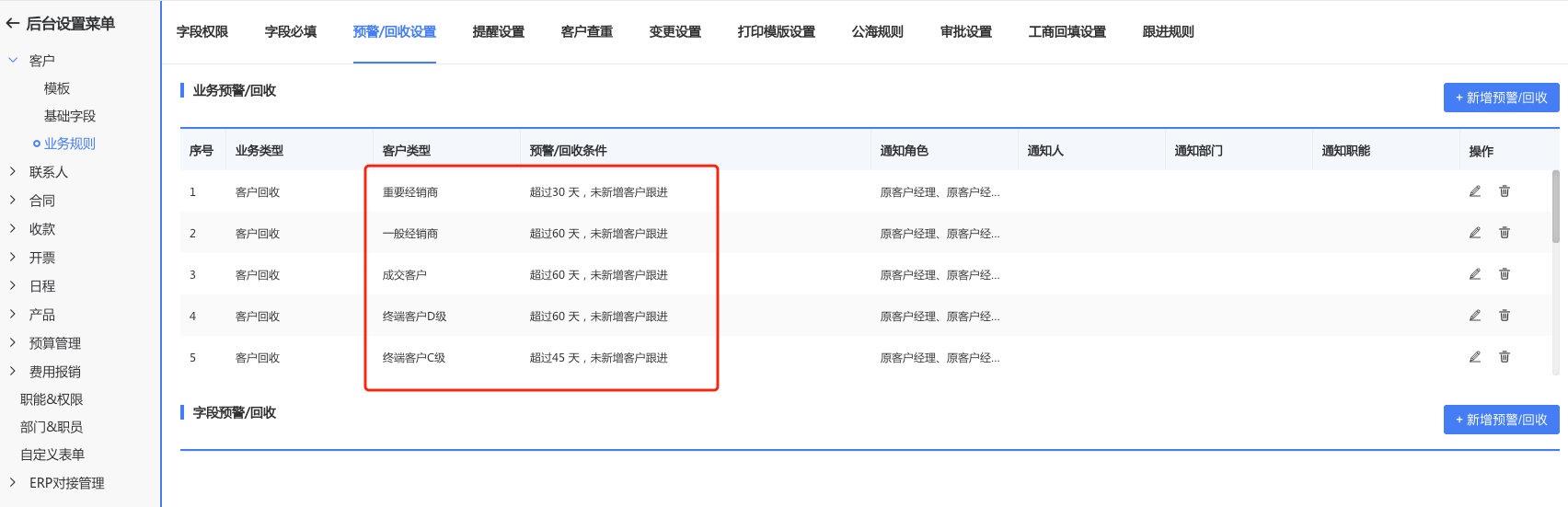
Task: Click 新增预警/回收 under 业务预警/回收
Action: click(x=1502, y=98)
